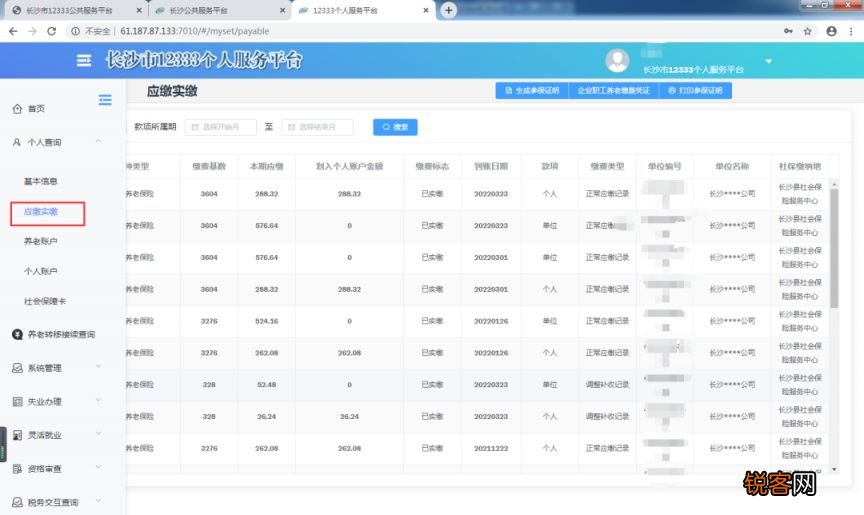Click the table's vertical scrollbar thumb
The width and height of the screenshot is (864, 515).
pyautogui.click(x=834, y=248)
